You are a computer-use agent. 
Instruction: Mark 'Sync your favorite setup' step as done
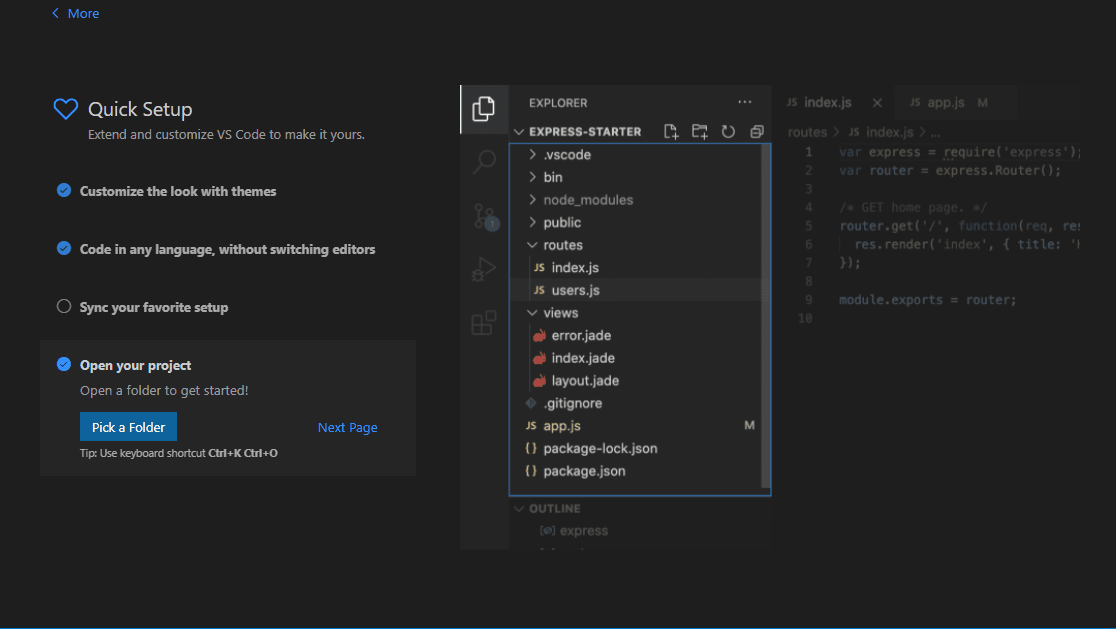pyautogui.click(x=62, y=307)
